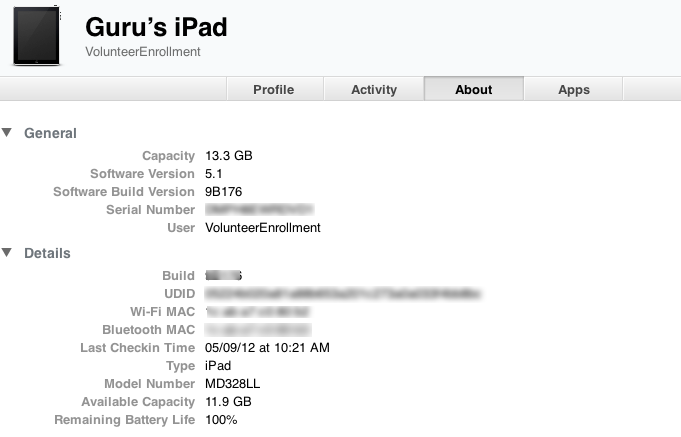
Task: Collapse the Details section triangle
Action: [7, 252]
